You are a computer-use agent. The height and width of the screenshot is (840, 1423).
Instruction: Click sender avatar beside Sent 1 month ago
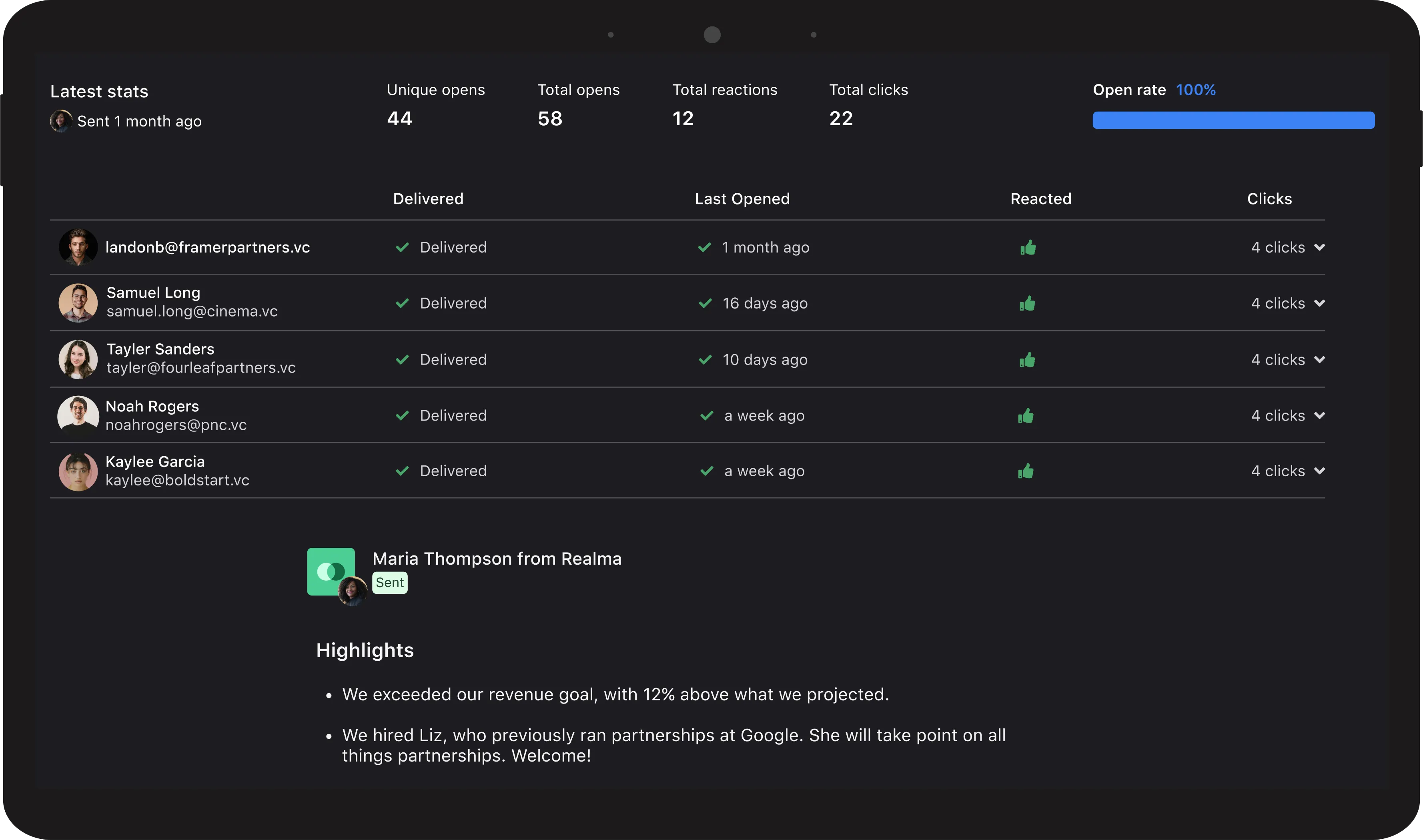[x=60, y=121]
